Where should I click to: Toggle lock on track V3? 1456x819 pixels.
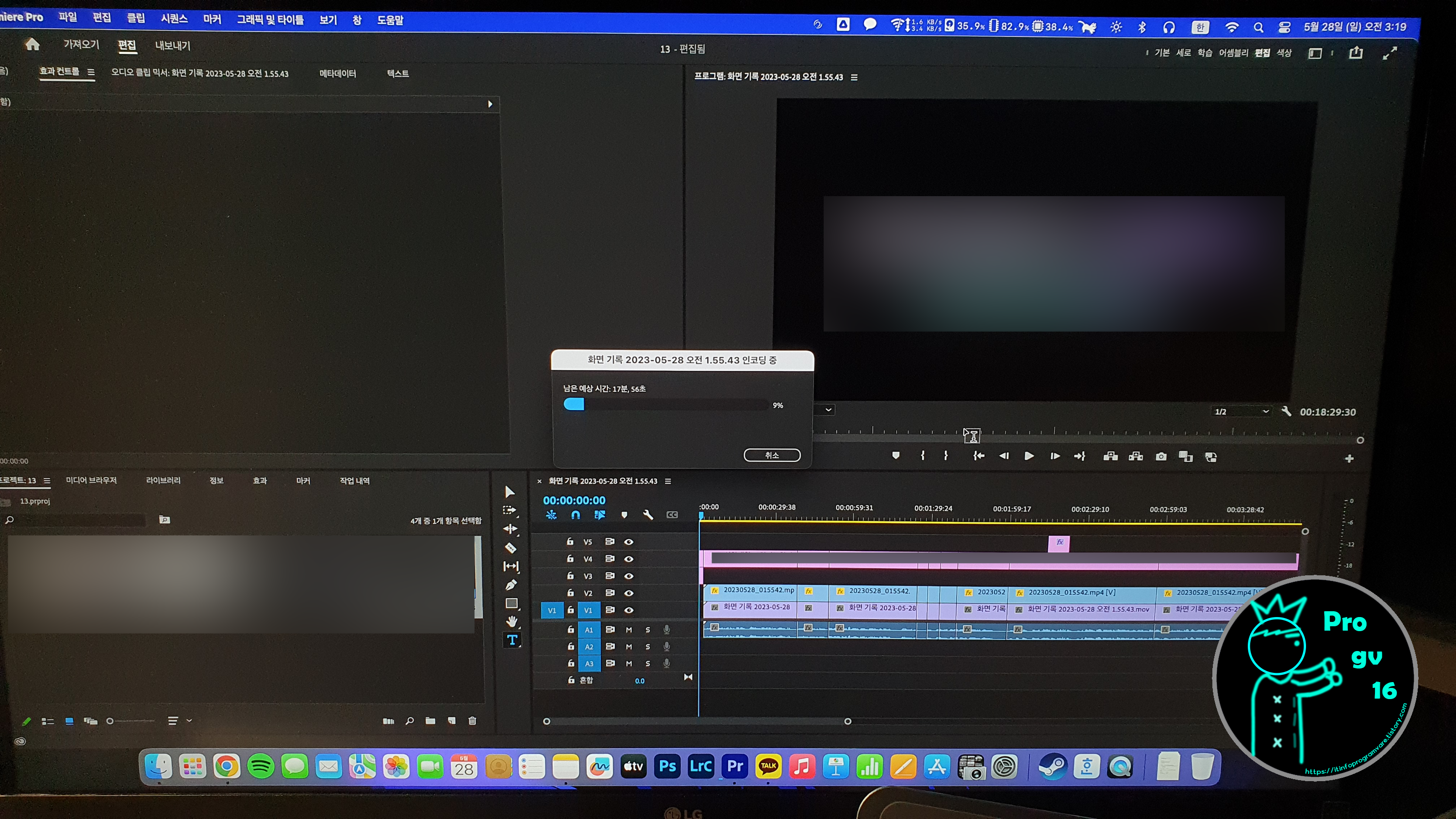pyautogui.click(x=570, y=576)
